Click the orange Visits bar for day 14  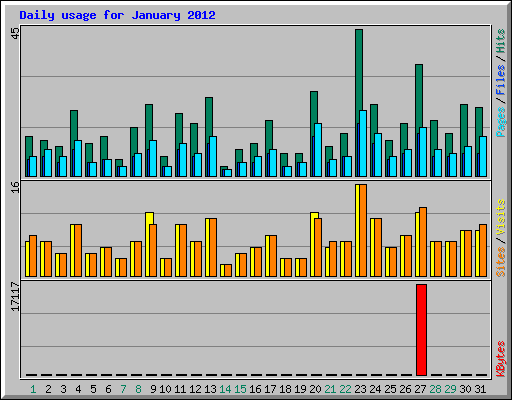pyautogui.click(x=228, y=270)
